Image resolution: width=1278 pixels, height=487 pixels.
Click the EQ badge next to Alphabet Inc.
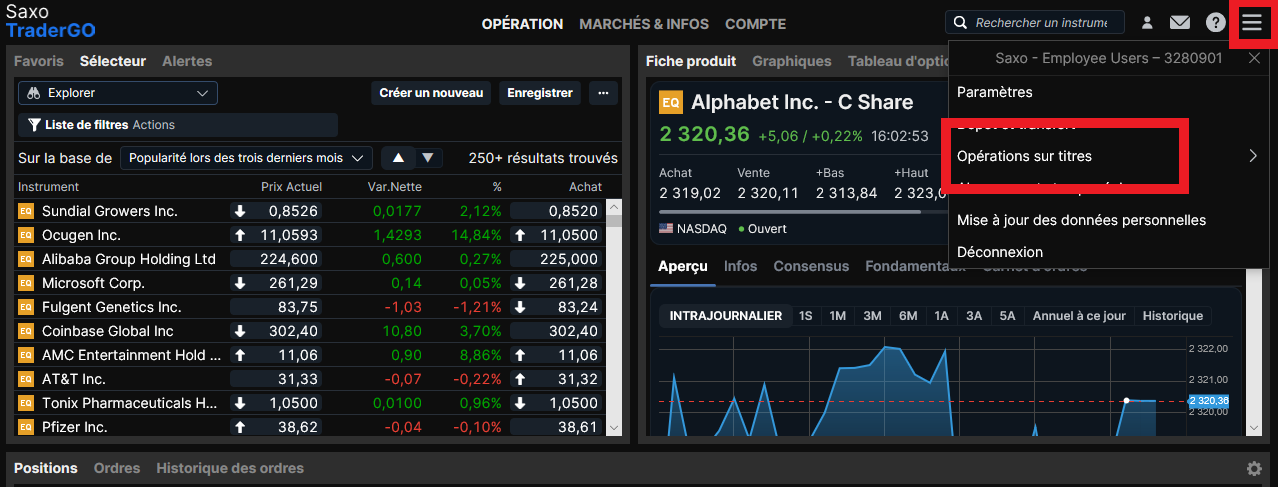point(671,102)
